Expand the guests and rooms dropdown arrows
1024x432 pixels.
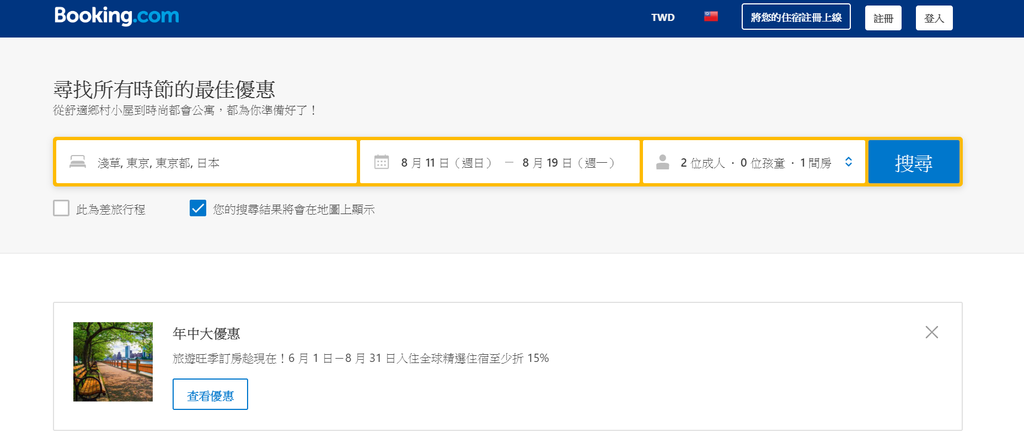(848, 162)
